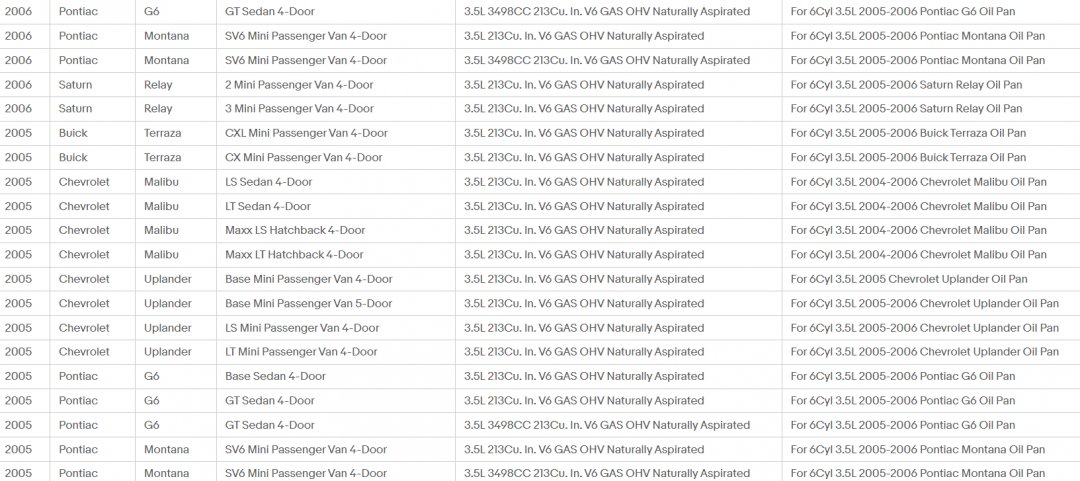1080x481 pixels.
Task: Select the CXL Mini Passenger Van trim cell
Action: coord(335,133)
